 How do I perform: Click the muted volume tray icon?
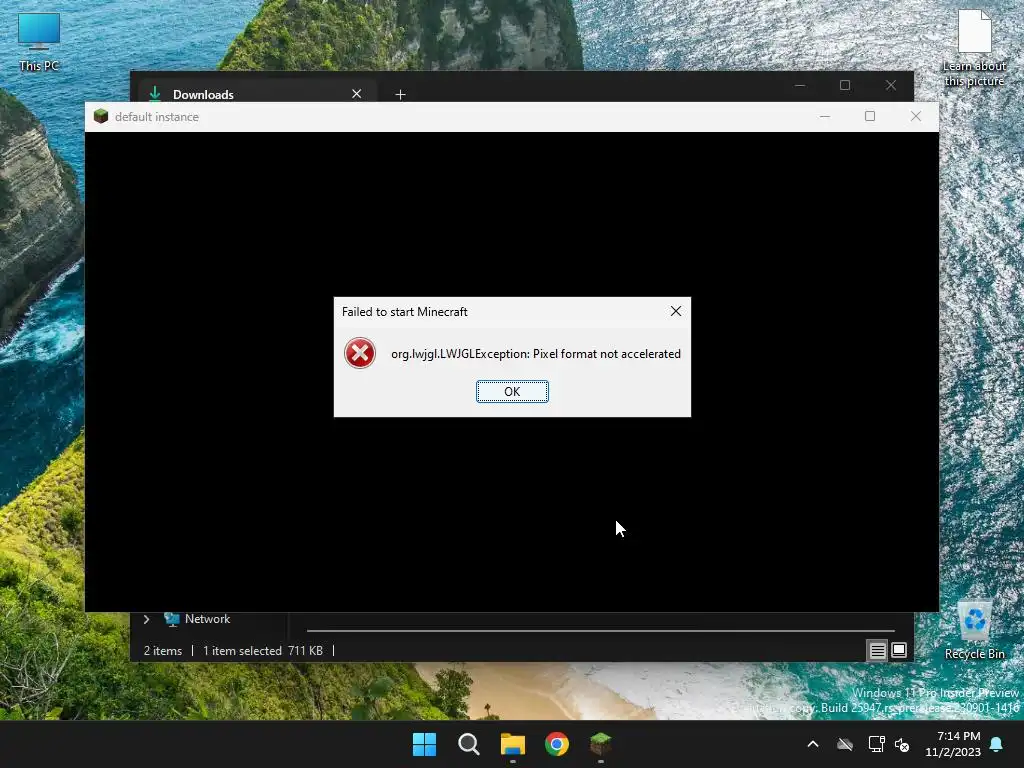point(903,744)
